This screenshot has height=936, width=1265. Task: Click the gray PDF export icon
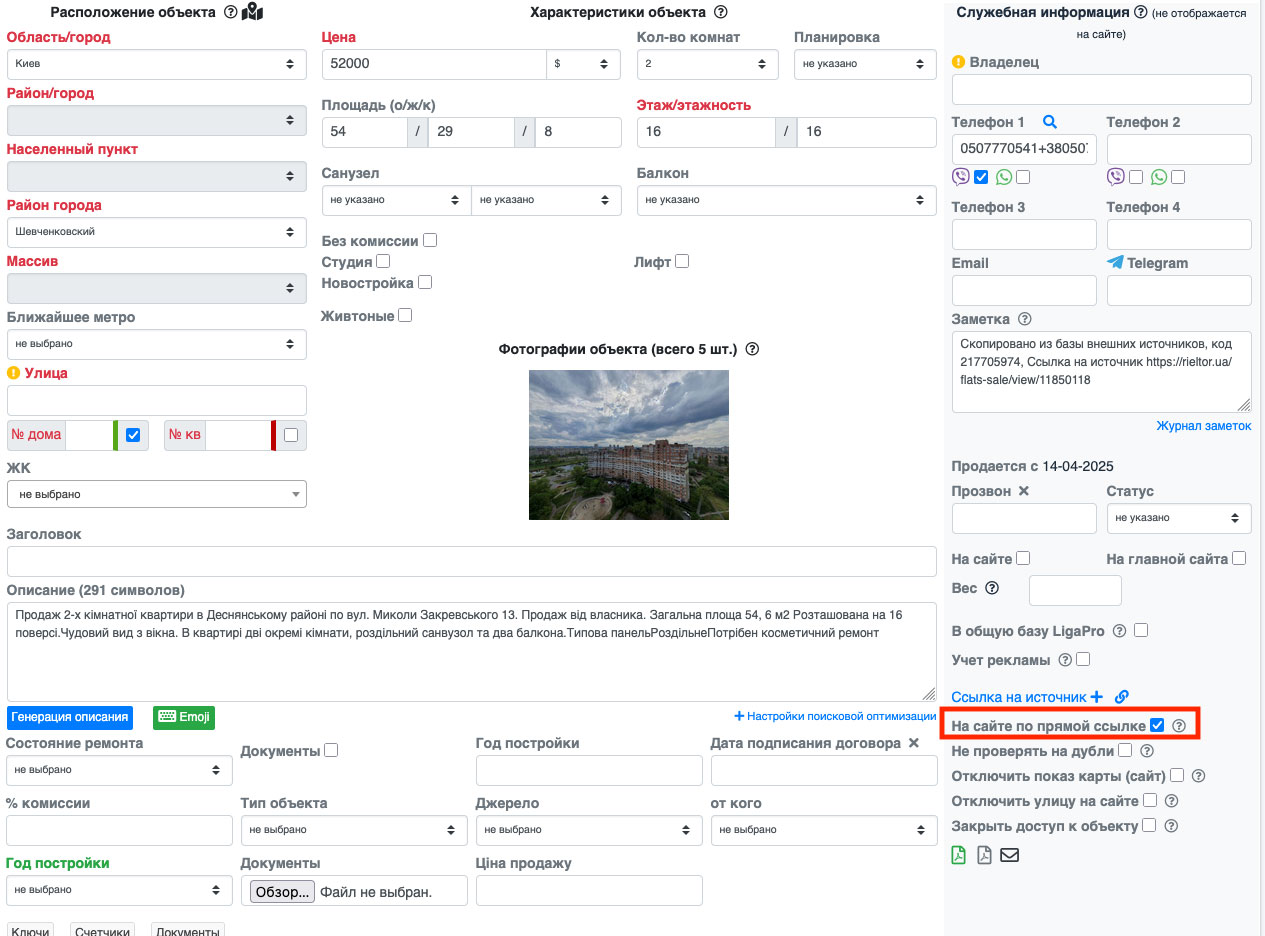point(984,855)
